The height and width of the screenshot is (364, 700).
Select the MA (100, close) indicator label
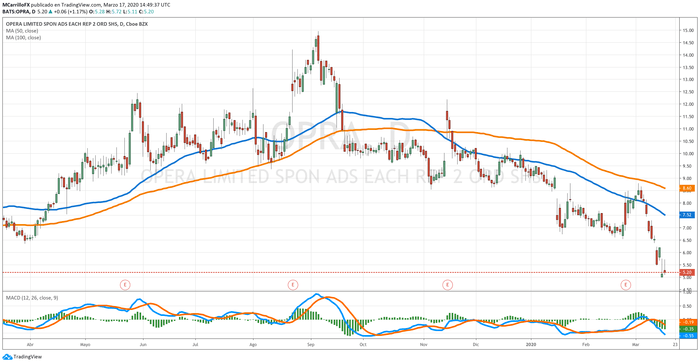pos(23,38)
